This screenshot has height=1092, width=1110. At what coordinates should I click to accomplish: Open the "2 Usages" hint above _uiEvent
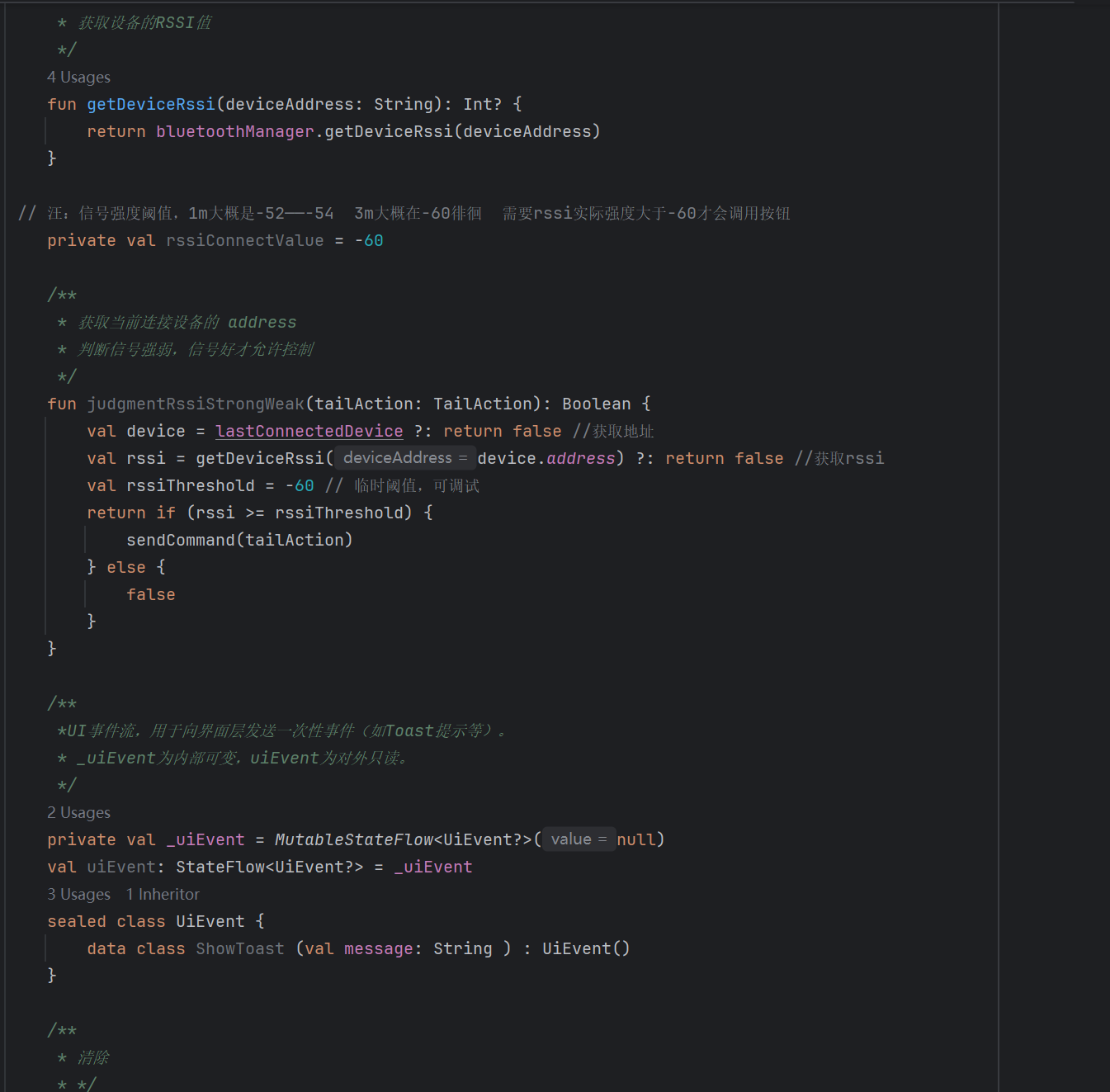coord(78,812)
